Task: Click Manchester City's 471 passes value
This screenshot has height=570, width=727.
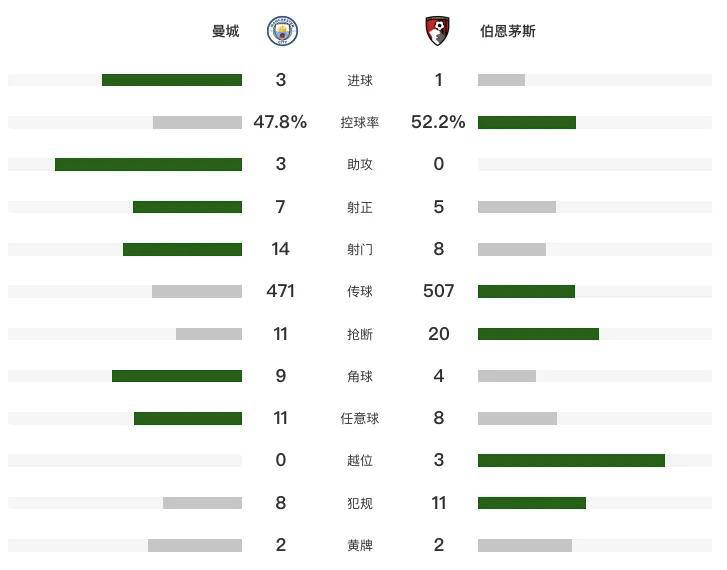Action: (x=280, y=291)
